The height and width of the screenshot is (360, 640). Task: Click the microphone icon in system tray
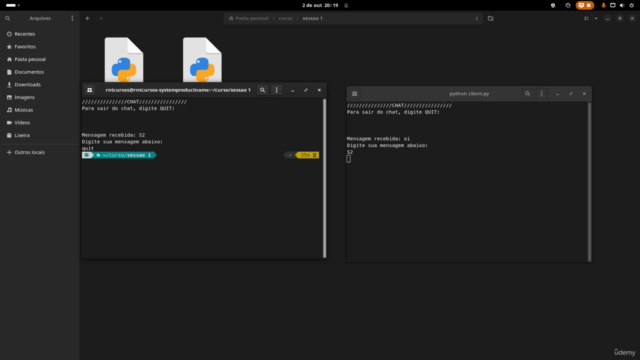604,5
